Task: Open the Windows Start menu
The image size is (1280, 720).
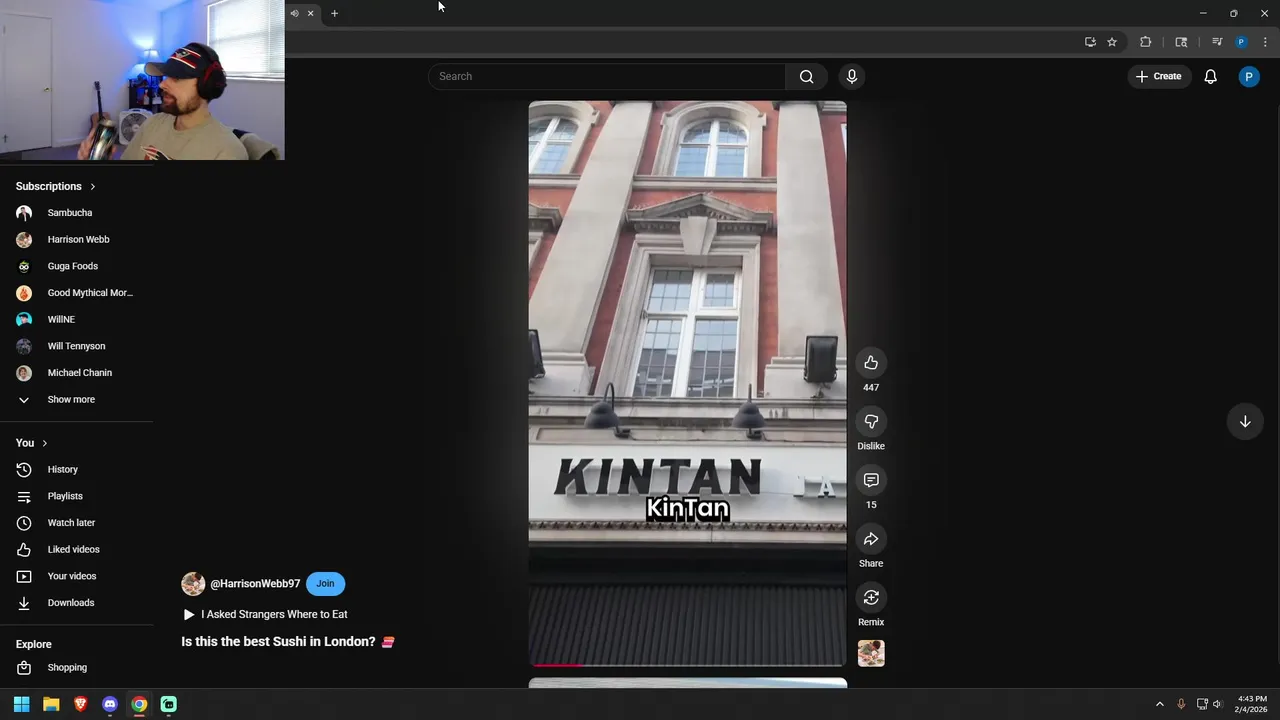Action: [22, 704]
